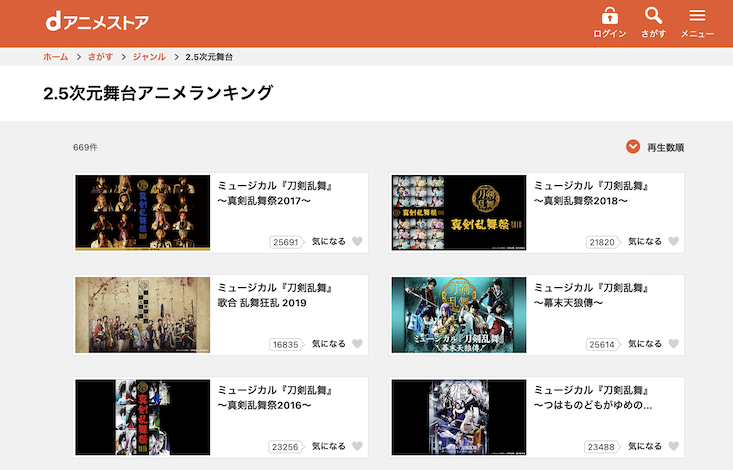Open the 真剣乱舞祭2018 thumbnail
Screen dimensions: 733x470
(x=459, y=213)
